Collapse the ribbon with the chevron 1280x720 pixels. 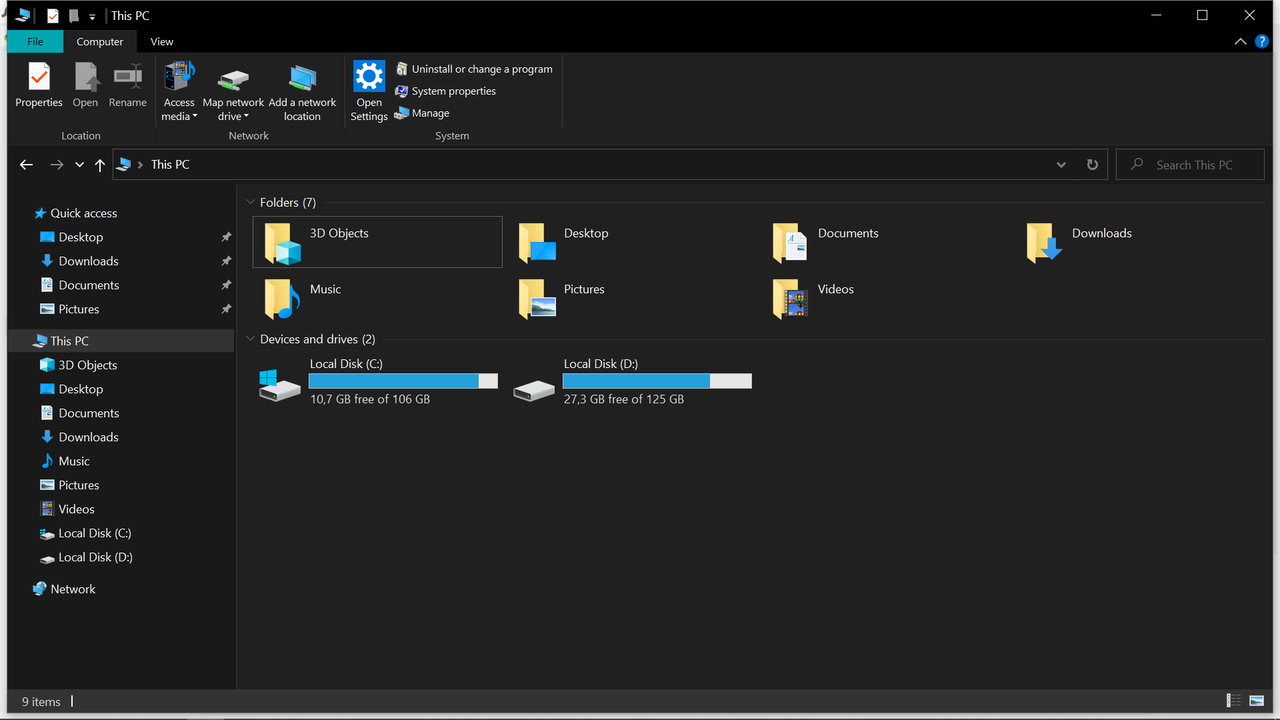point(1240,42)
